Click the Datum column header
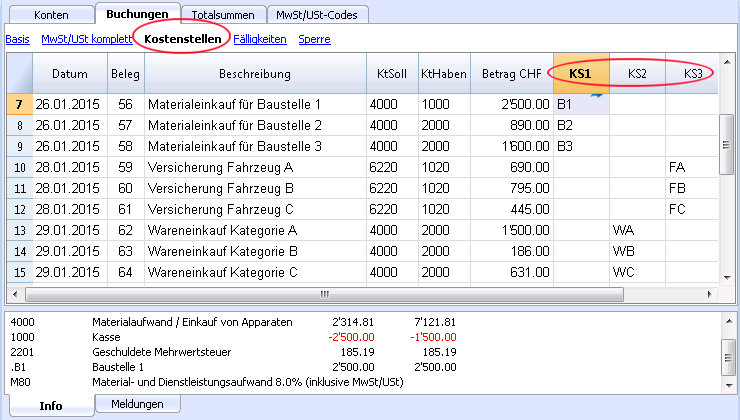This screenshot has width=740, height=420. tap(70, 74)
